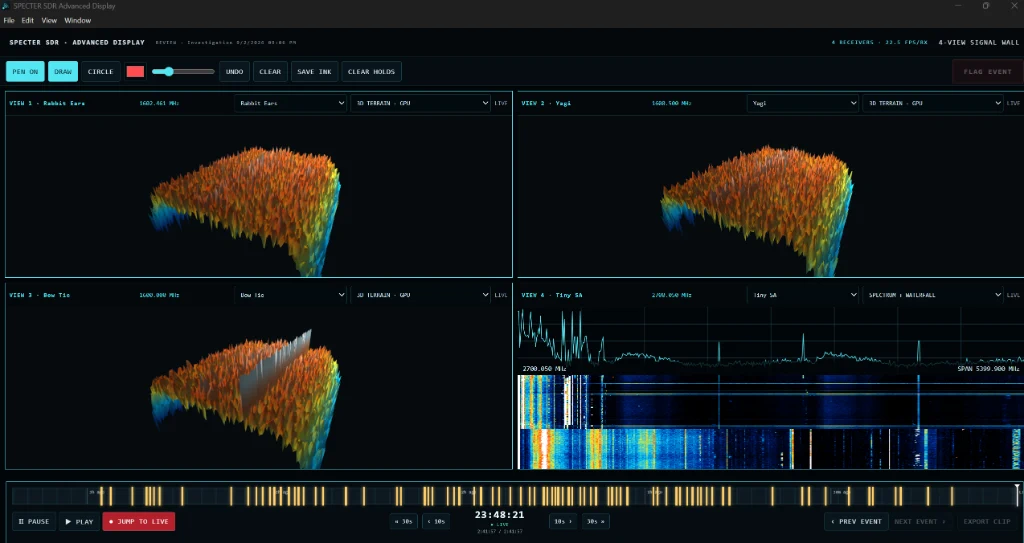The width and height of the screenshot is (1024, 543).
Task: Click the '4-VIEW SIGNAL WALL' label
Action: [978, 42]
